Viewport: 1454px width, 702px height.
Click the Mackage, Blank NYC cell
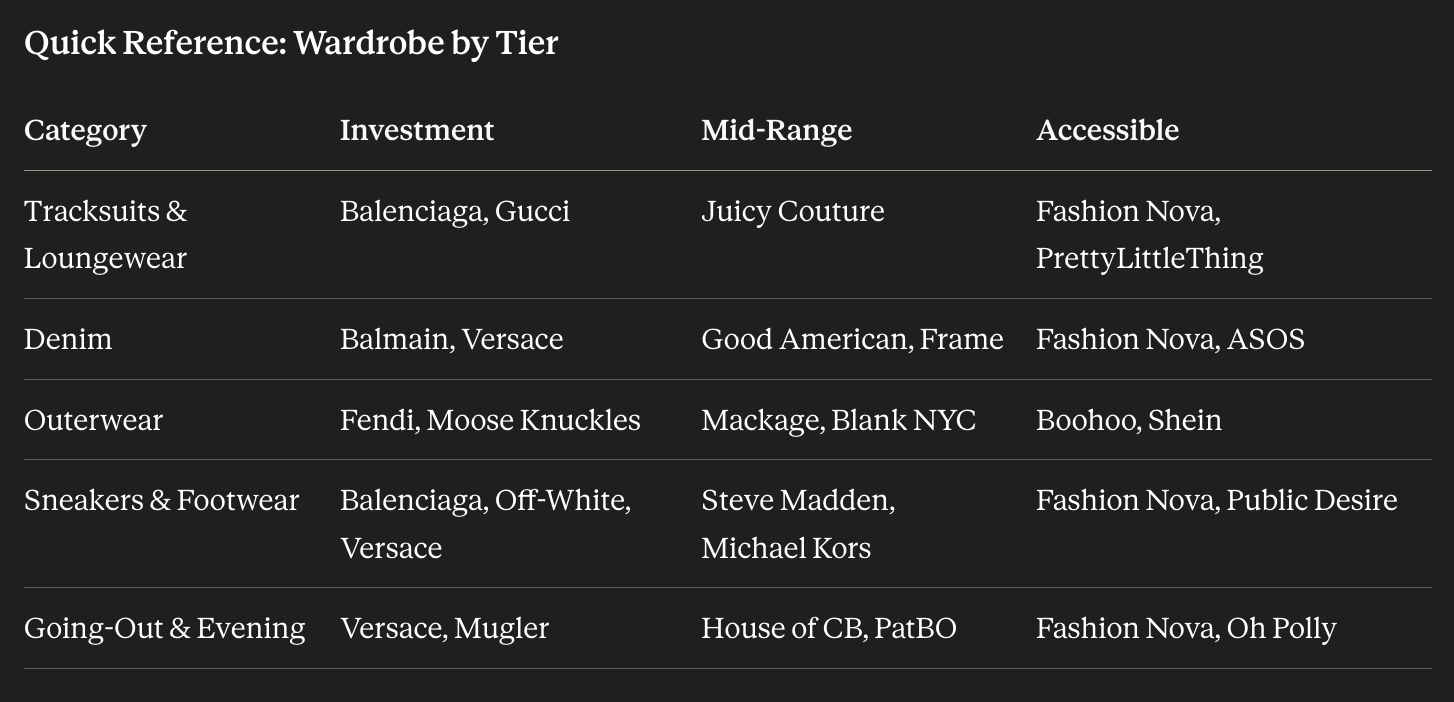(838, 420)
